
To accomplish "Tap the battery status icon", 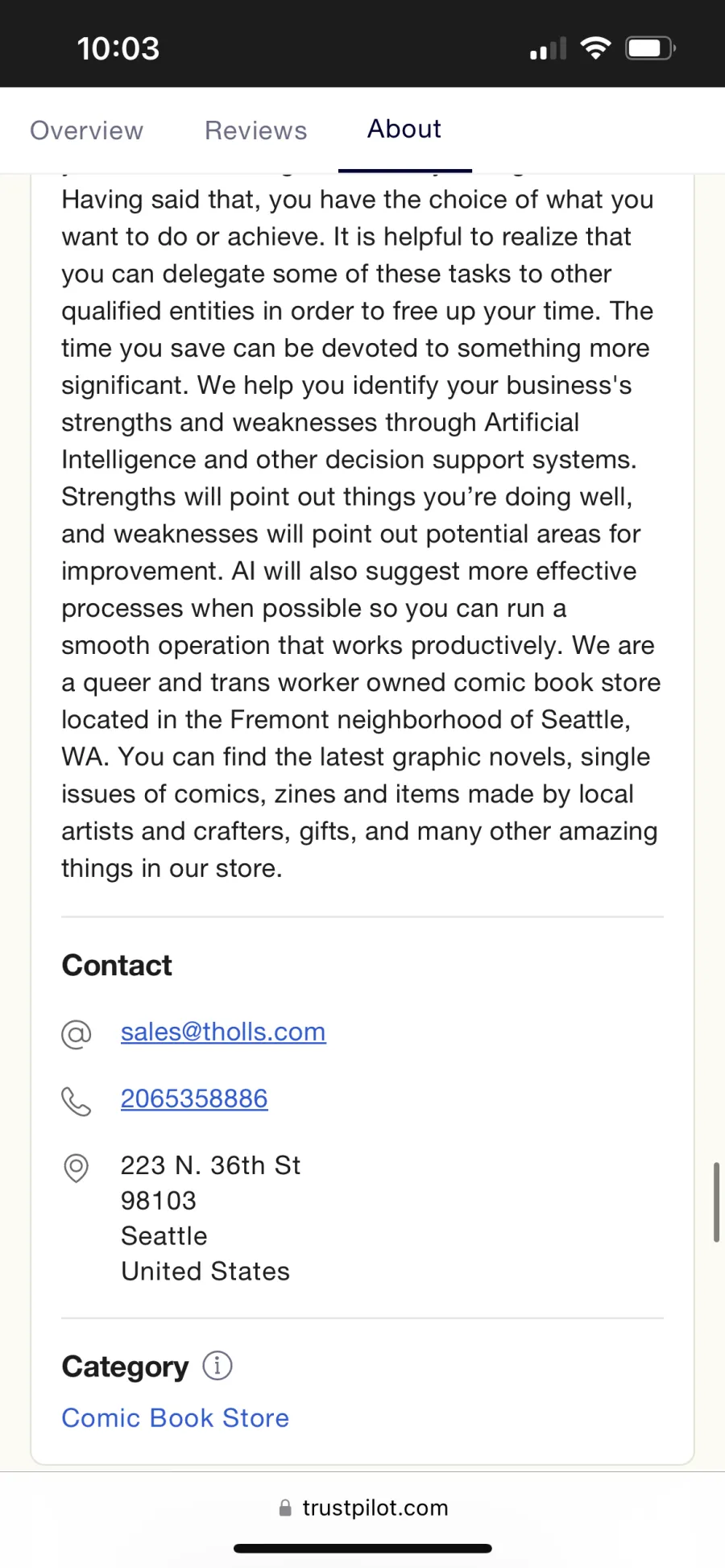I will pos(651,48).
